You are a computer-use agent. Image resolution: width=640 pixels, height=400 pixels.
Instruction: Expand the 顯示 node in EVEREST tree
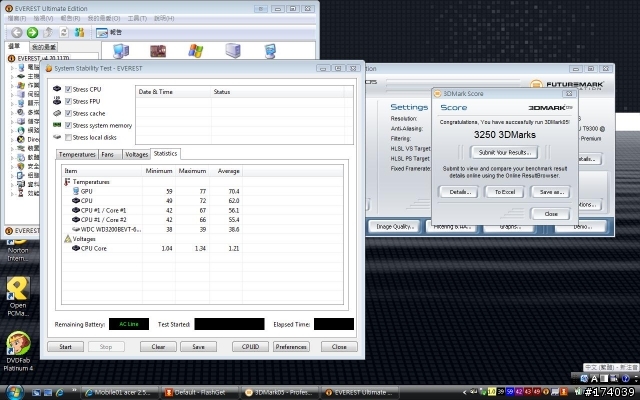[x=12, y=103]
